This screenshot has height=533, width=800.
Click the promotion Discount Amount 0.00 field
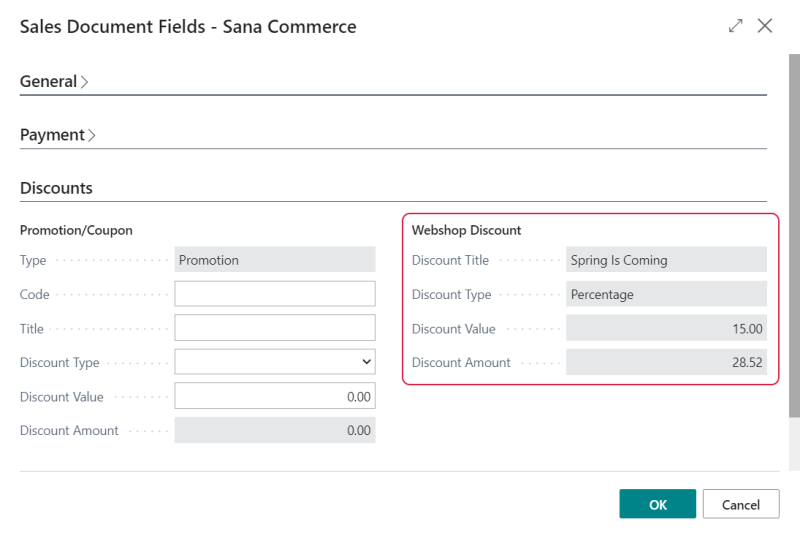point(275,430)
